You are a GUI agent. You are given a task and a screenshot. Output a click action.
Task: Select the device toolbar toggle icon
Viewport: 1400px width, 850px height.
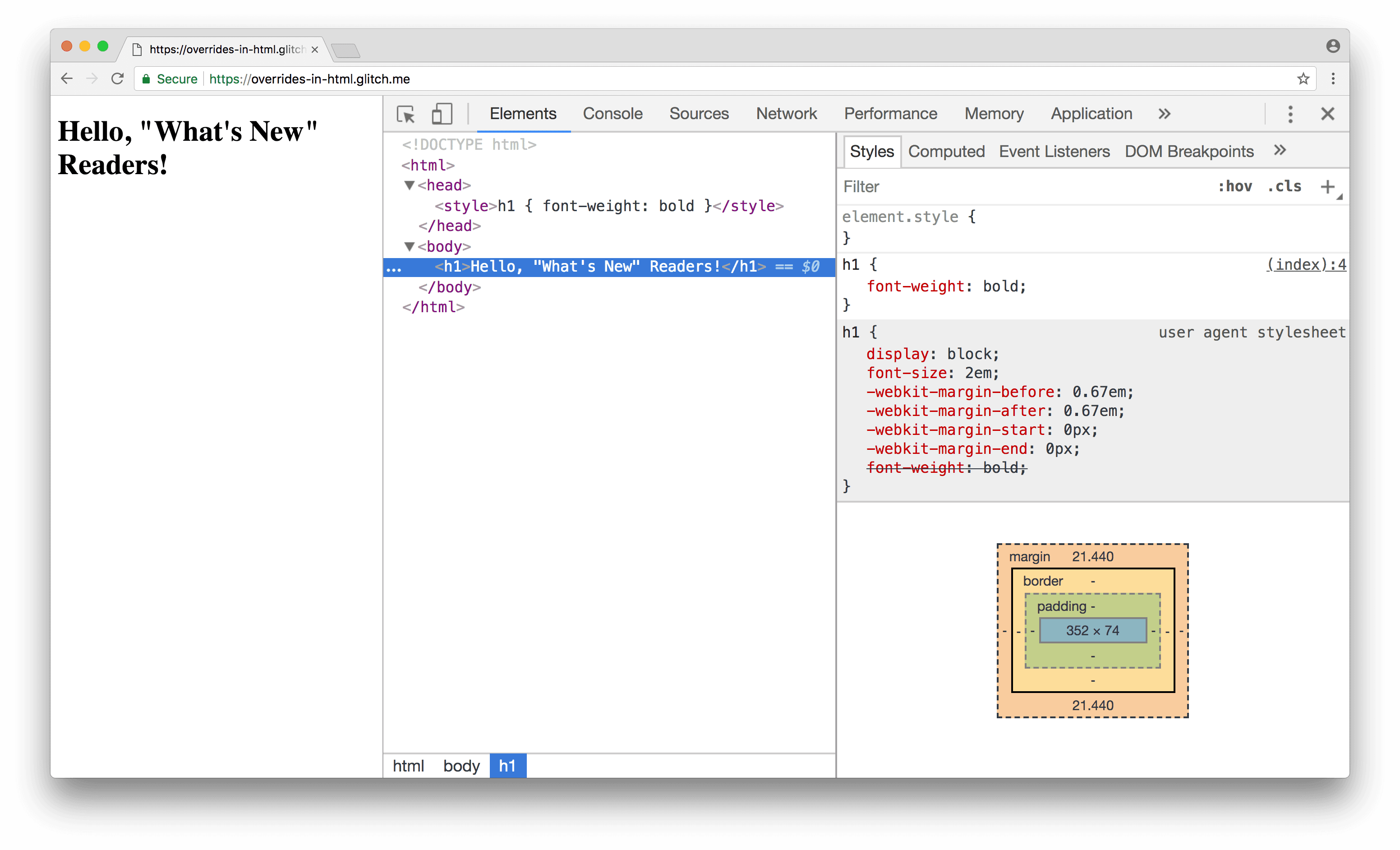pos(442,113)
